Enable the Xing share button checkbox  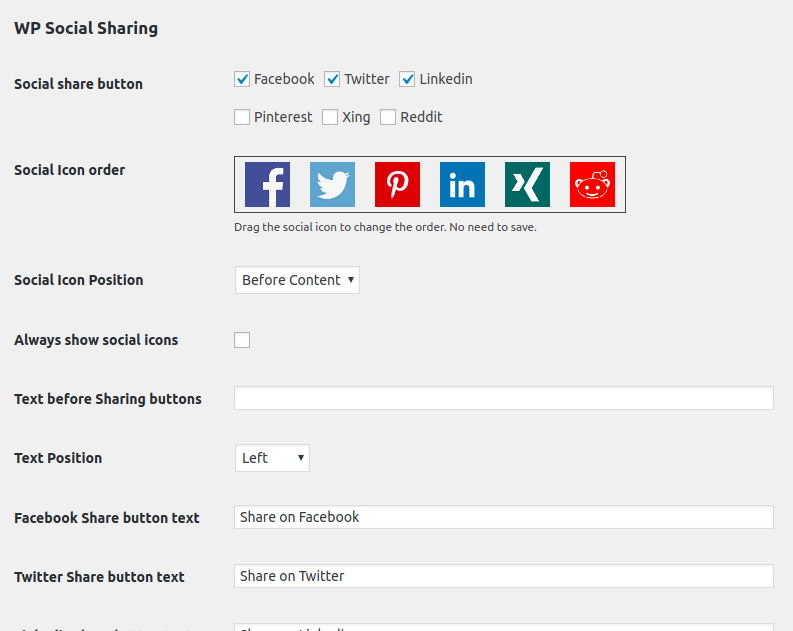tap(330, 117)
